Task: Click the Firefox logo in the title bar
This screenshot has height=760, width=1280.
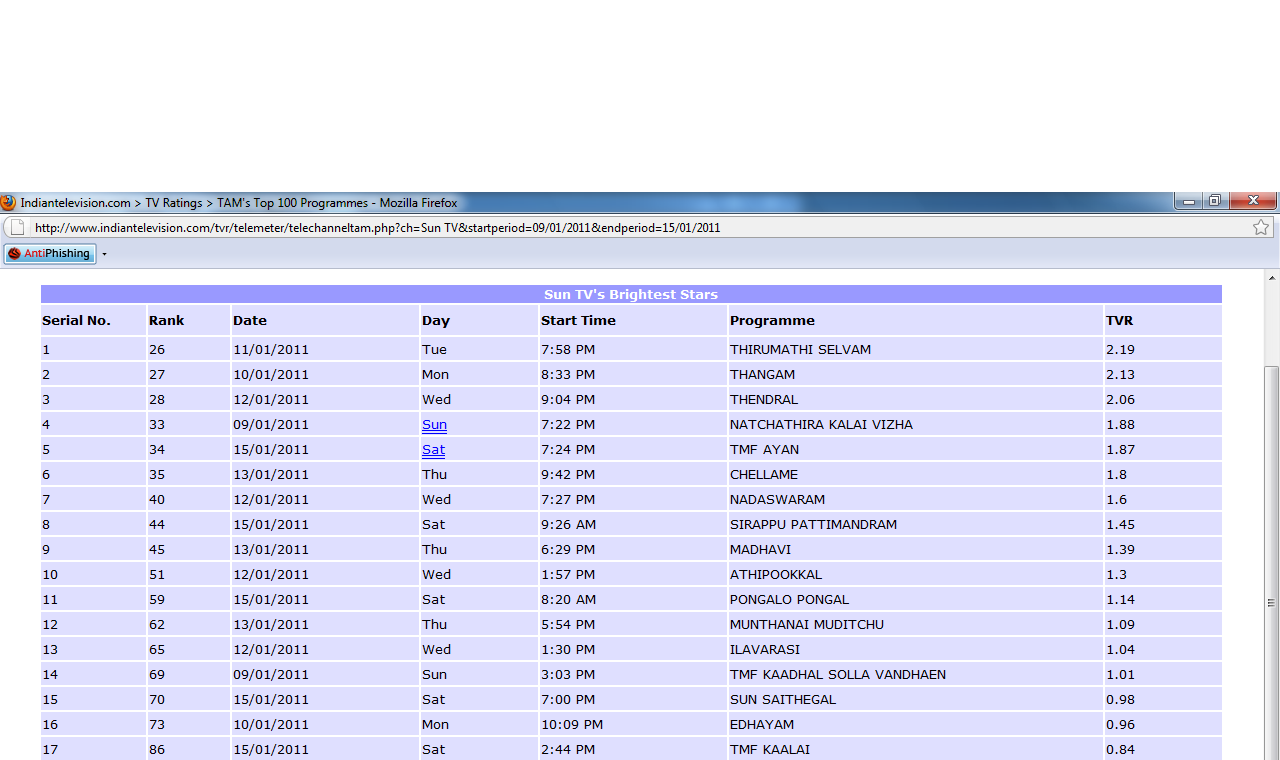Action: [x=8, y=202]
